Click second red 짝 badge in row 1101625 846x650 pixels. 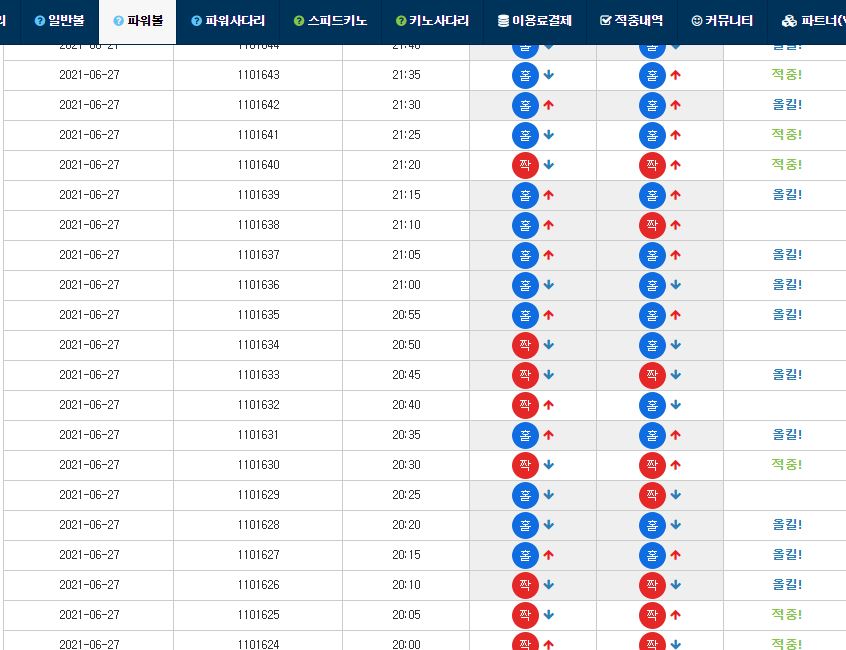[652, 615]
